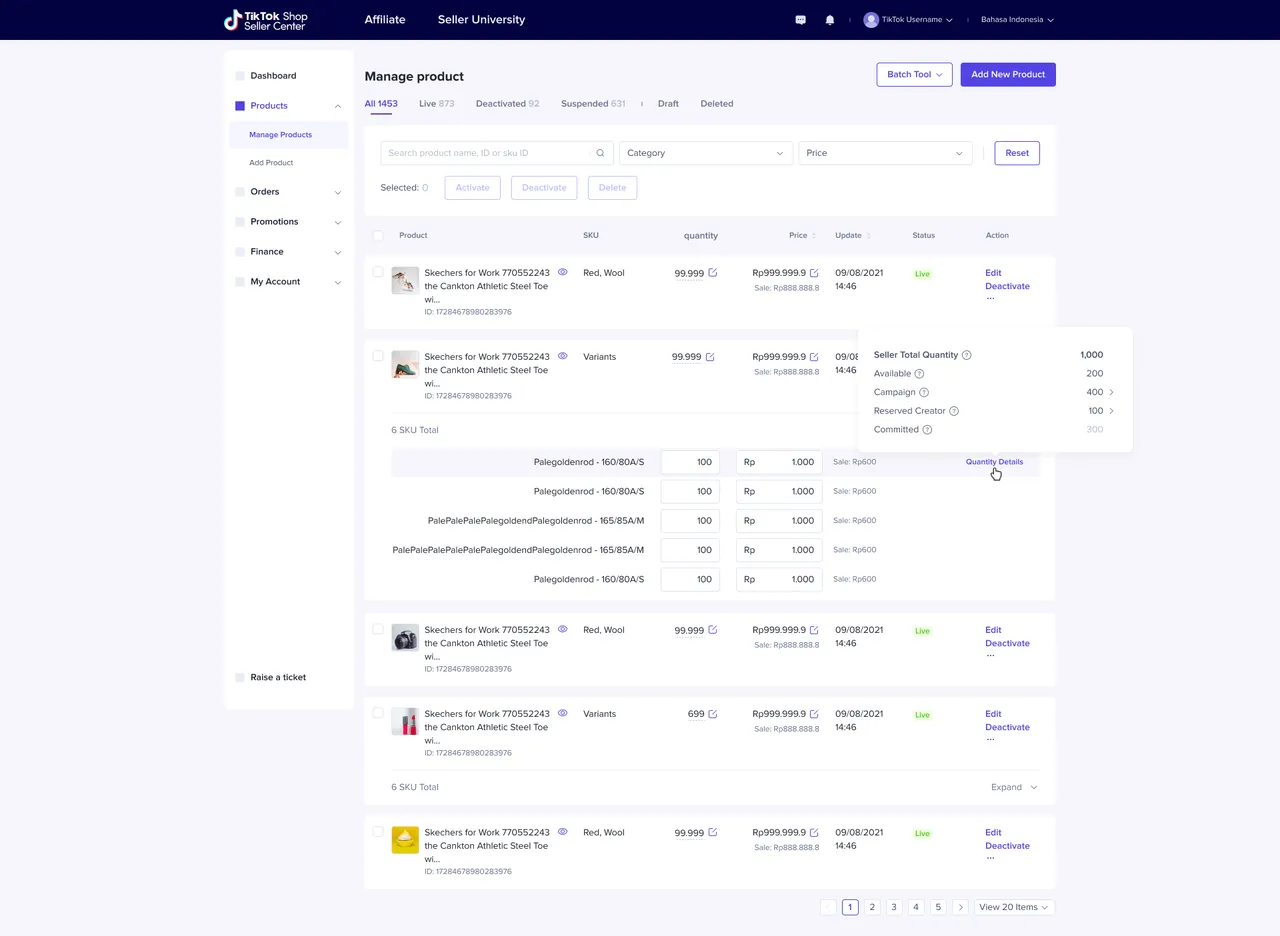The height and width of the screenshot is (936, 1280).
Task: Click the help icon beside Seller Total Quantity
Action: tap(967, 355)
